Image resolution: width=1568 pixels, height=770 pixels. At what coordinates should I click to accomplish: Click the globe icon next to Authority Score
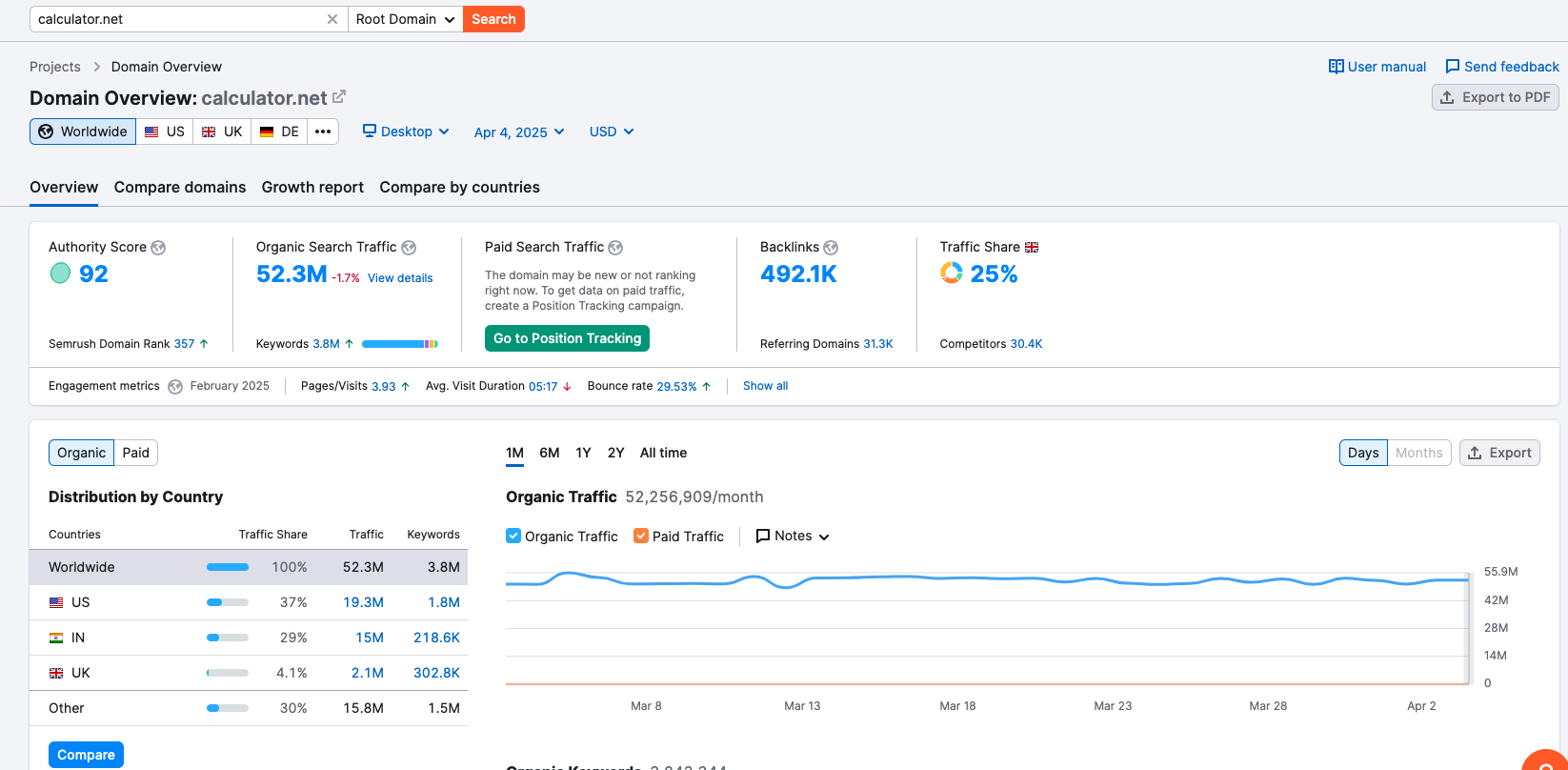coord(158,248)
